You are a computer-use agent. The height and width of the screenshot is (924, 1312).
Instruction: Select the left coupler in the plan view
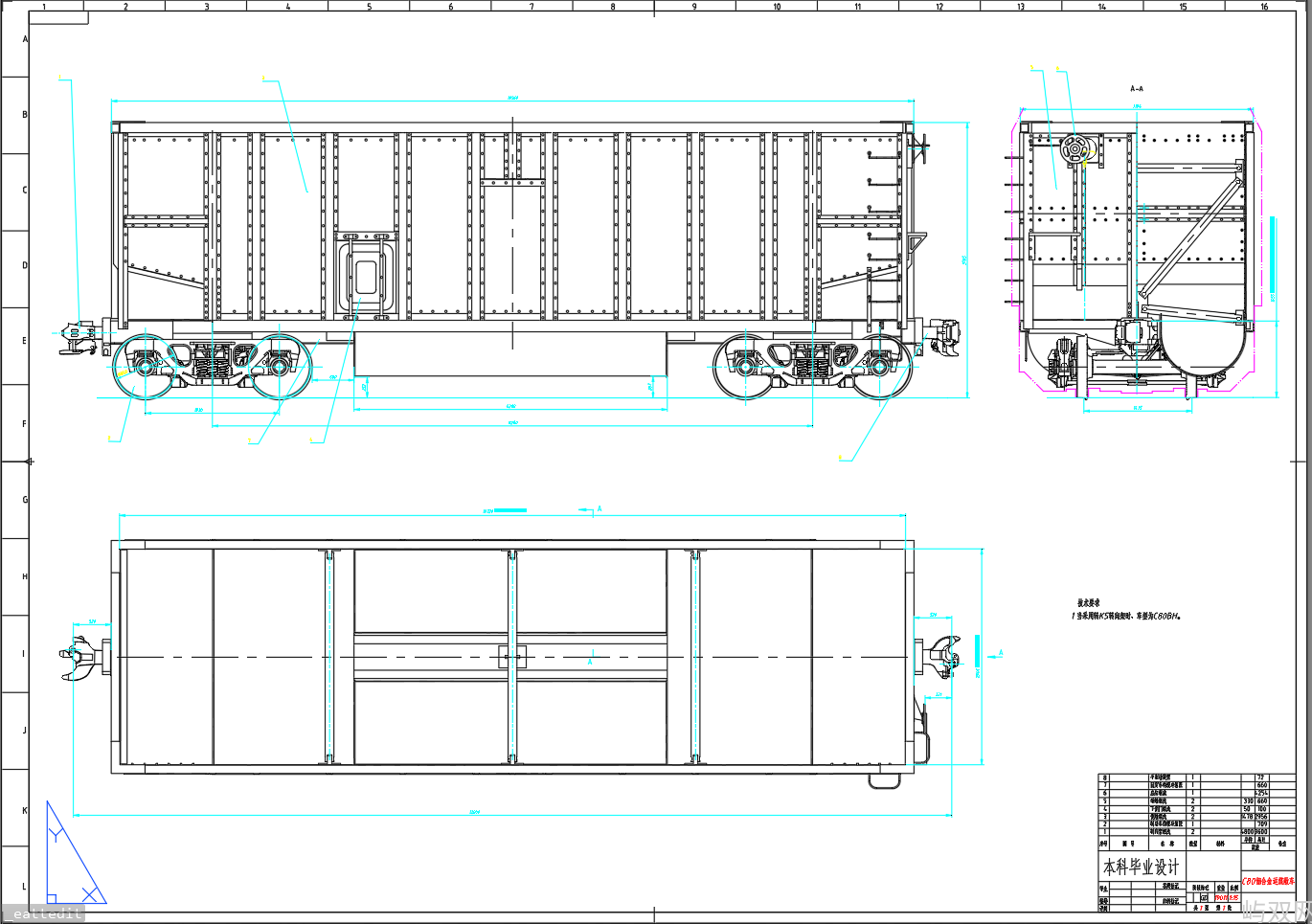point(80,657)
